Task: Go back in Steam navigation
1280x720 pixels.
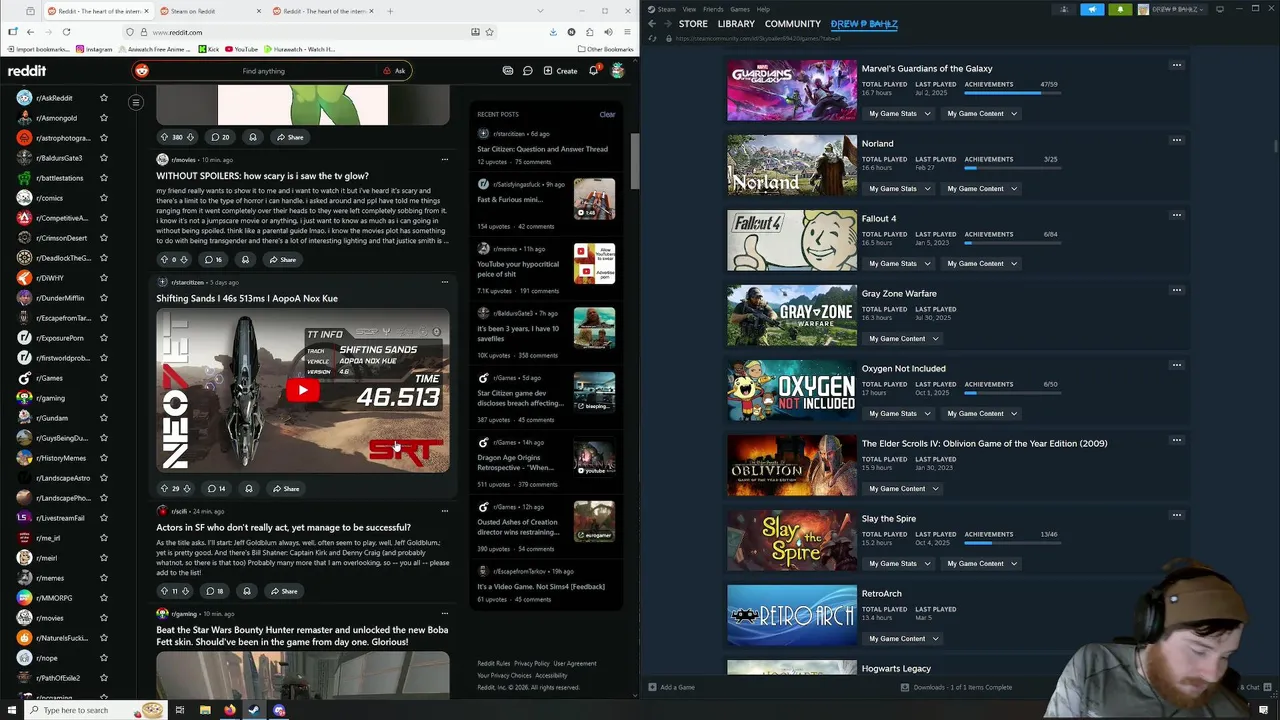Action: click(652, 24)
